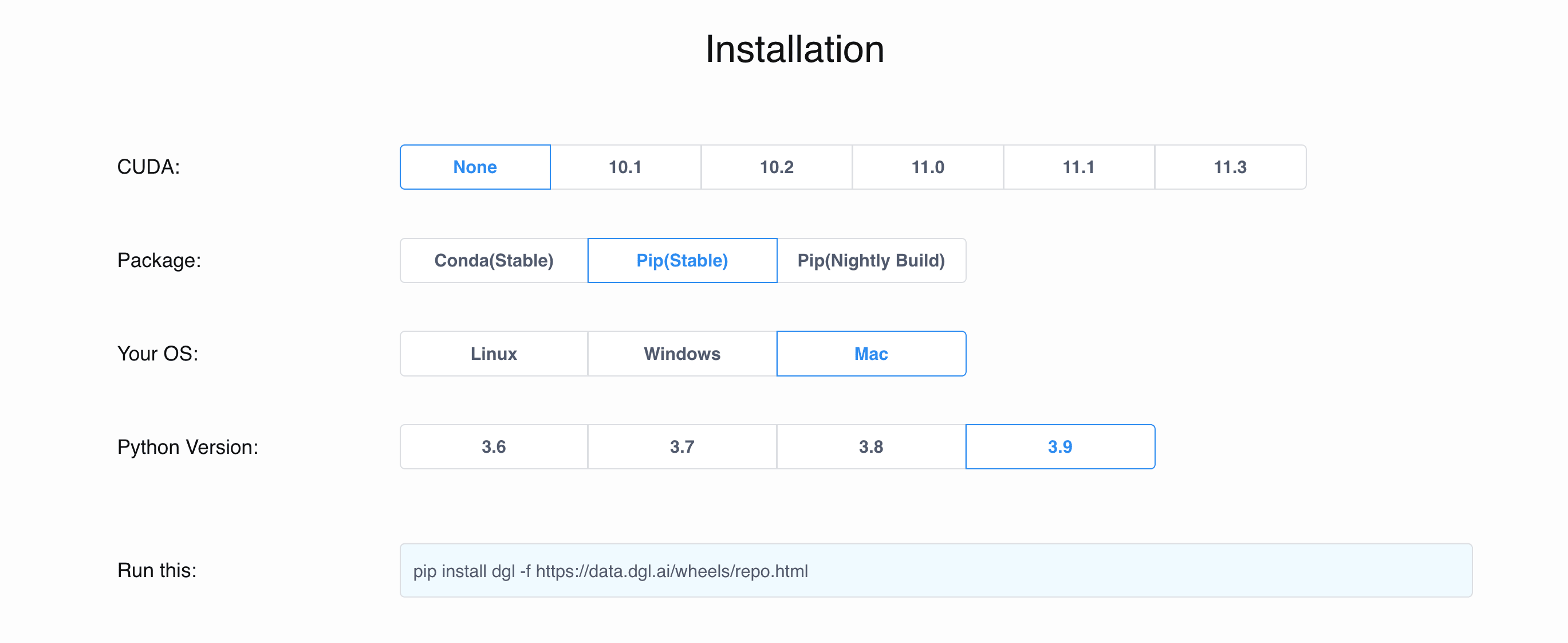Choose Conda(Stable) package

click(x=493, y=261)
